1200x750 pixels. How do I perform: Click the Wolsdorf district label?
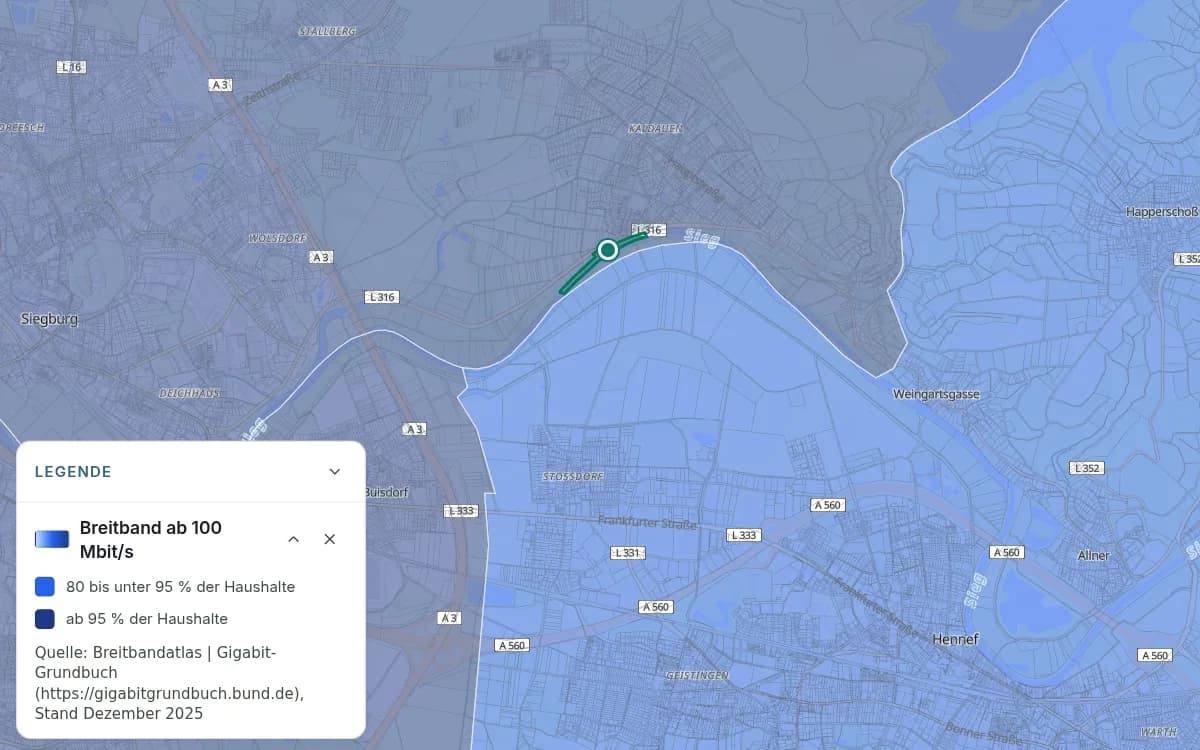point(276,239)
